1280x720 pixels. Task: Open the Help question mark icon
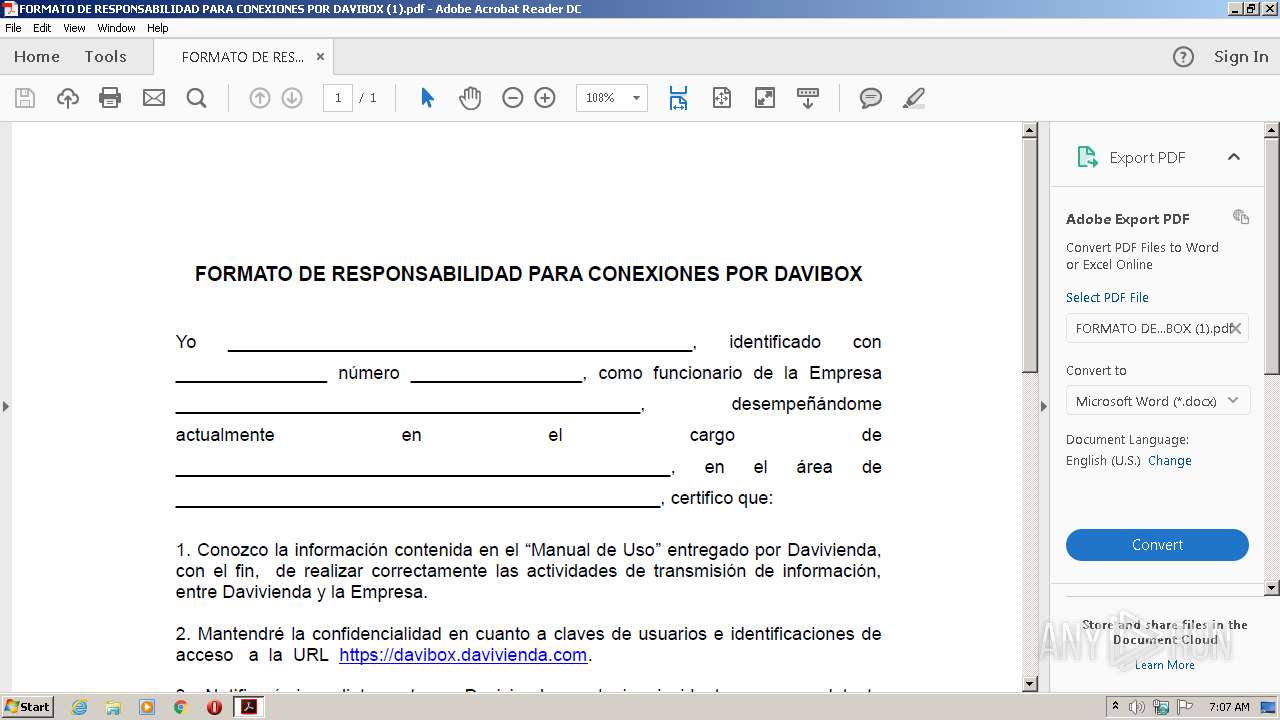1183,57
